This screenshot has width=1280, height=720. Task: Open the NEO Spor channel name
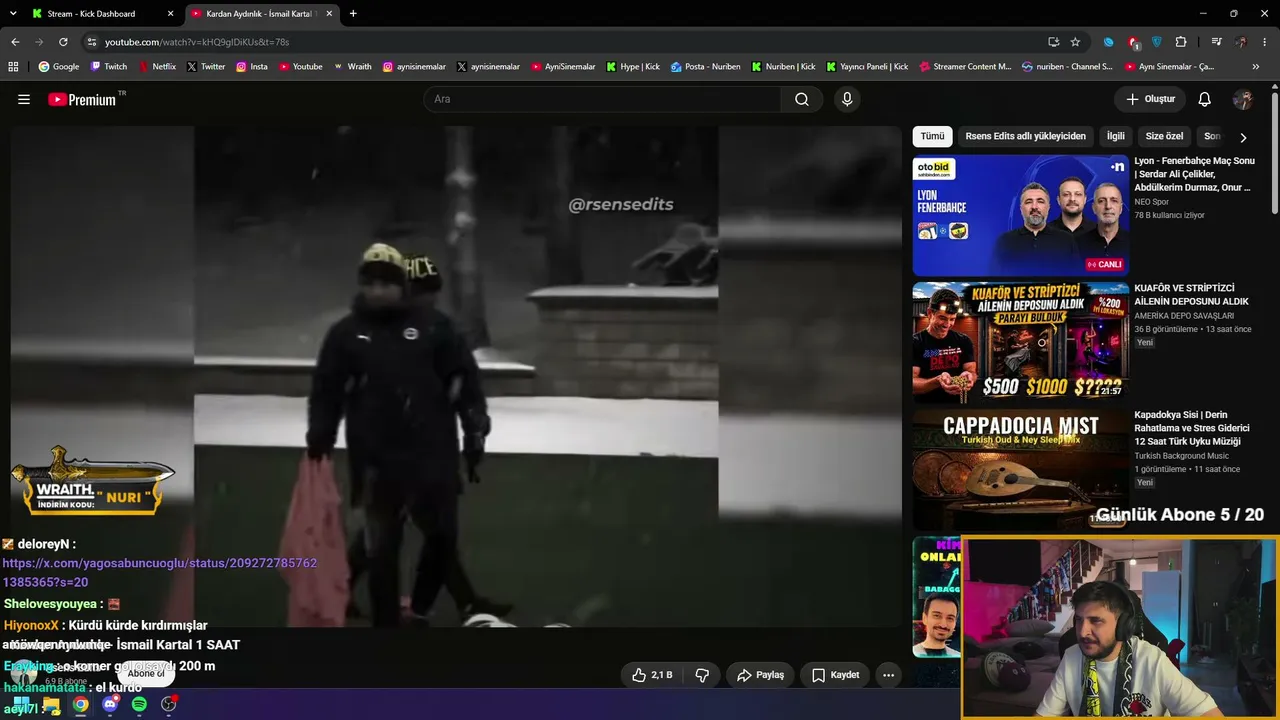pyautogui.click(x=1151, y=202)
